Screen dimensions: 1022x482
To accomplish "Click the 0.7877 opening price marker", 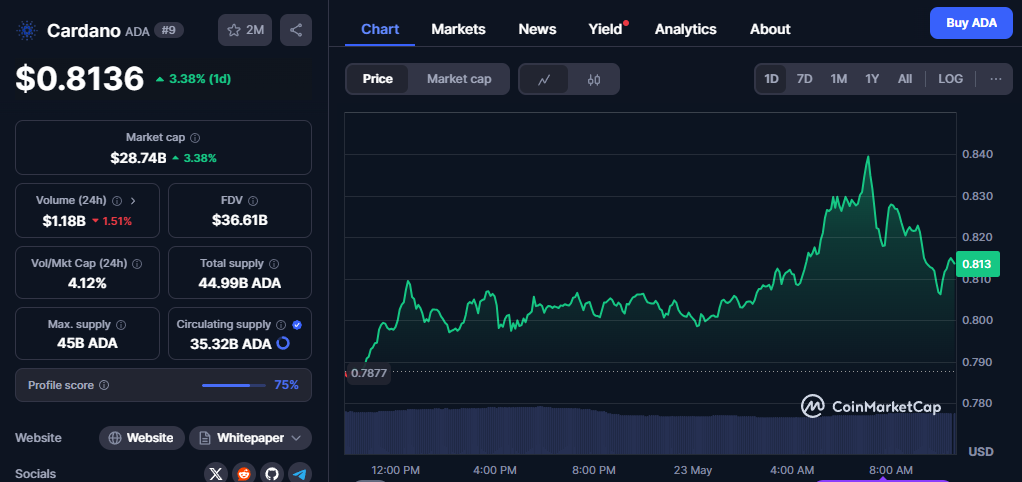I will [368, 373].
